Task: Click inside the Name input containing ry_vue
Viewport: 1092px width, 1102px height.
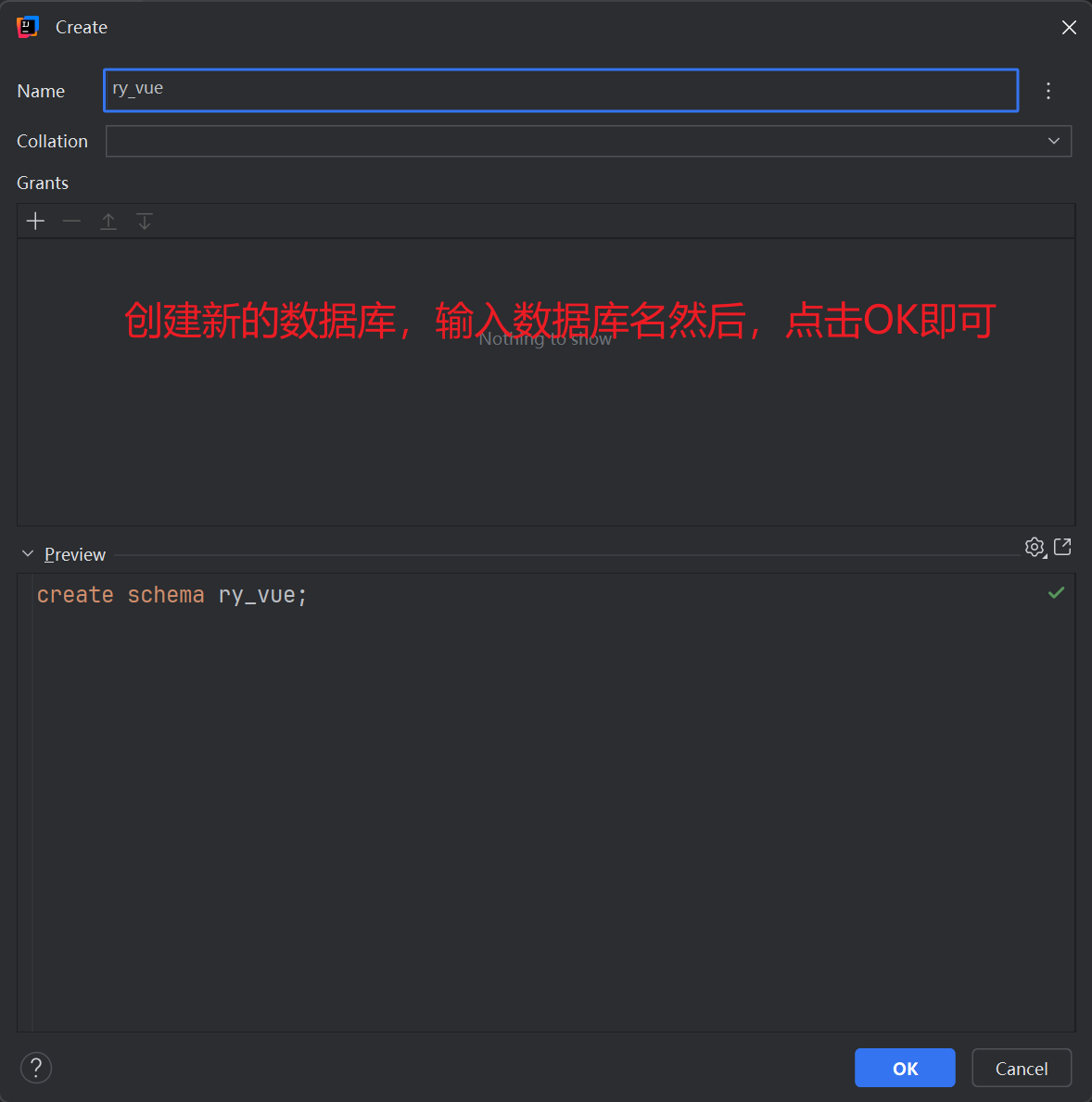Action: point(371,90)
